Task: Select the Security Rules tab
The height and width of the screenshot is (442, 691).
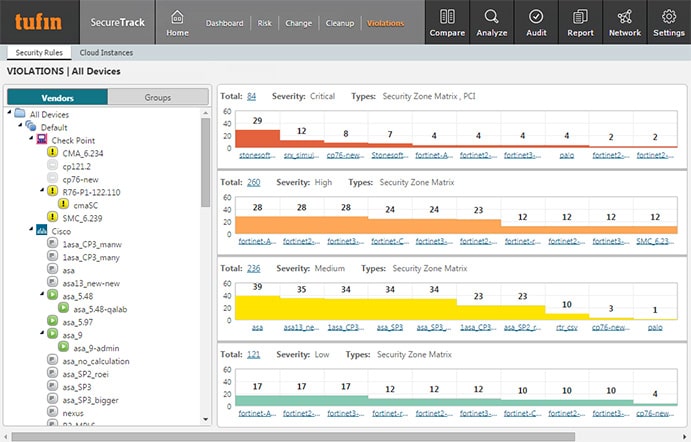Action: pyautogui.click(x=39, y=52)
